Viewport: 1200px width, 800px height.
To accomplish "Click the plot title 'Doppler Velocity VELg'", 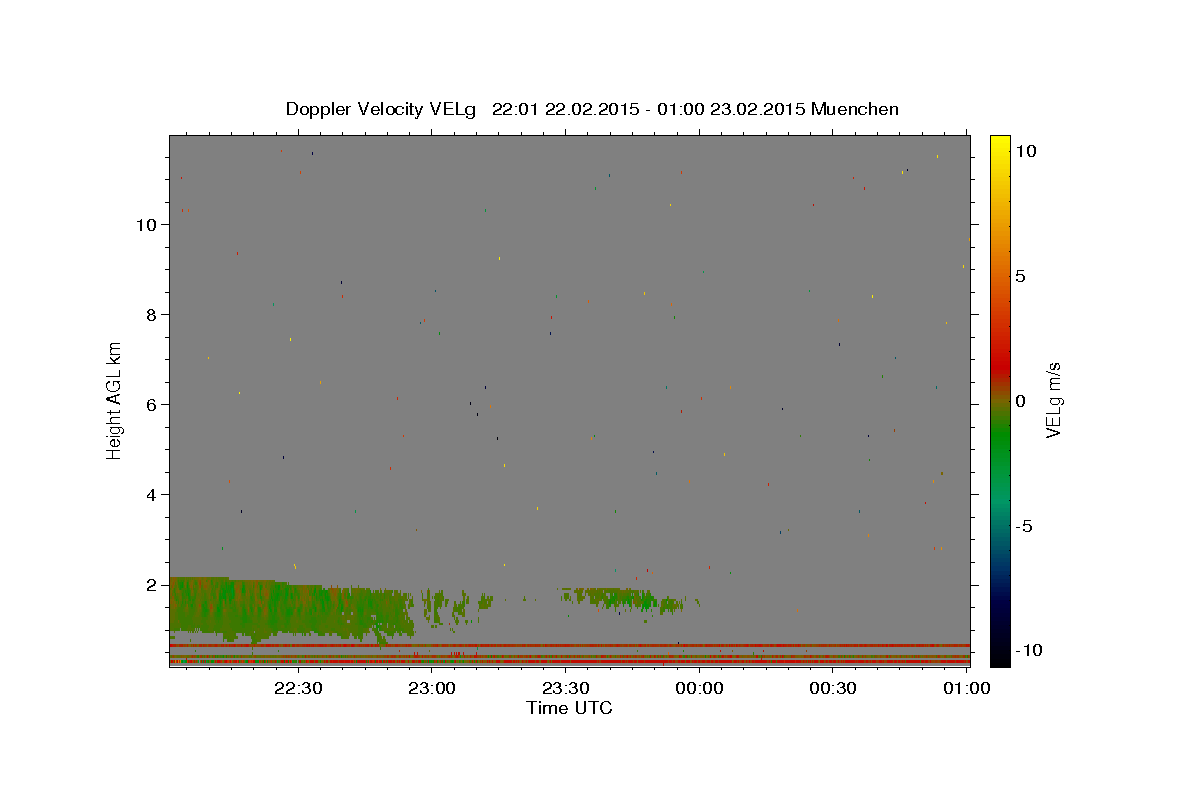I will 382,109.
